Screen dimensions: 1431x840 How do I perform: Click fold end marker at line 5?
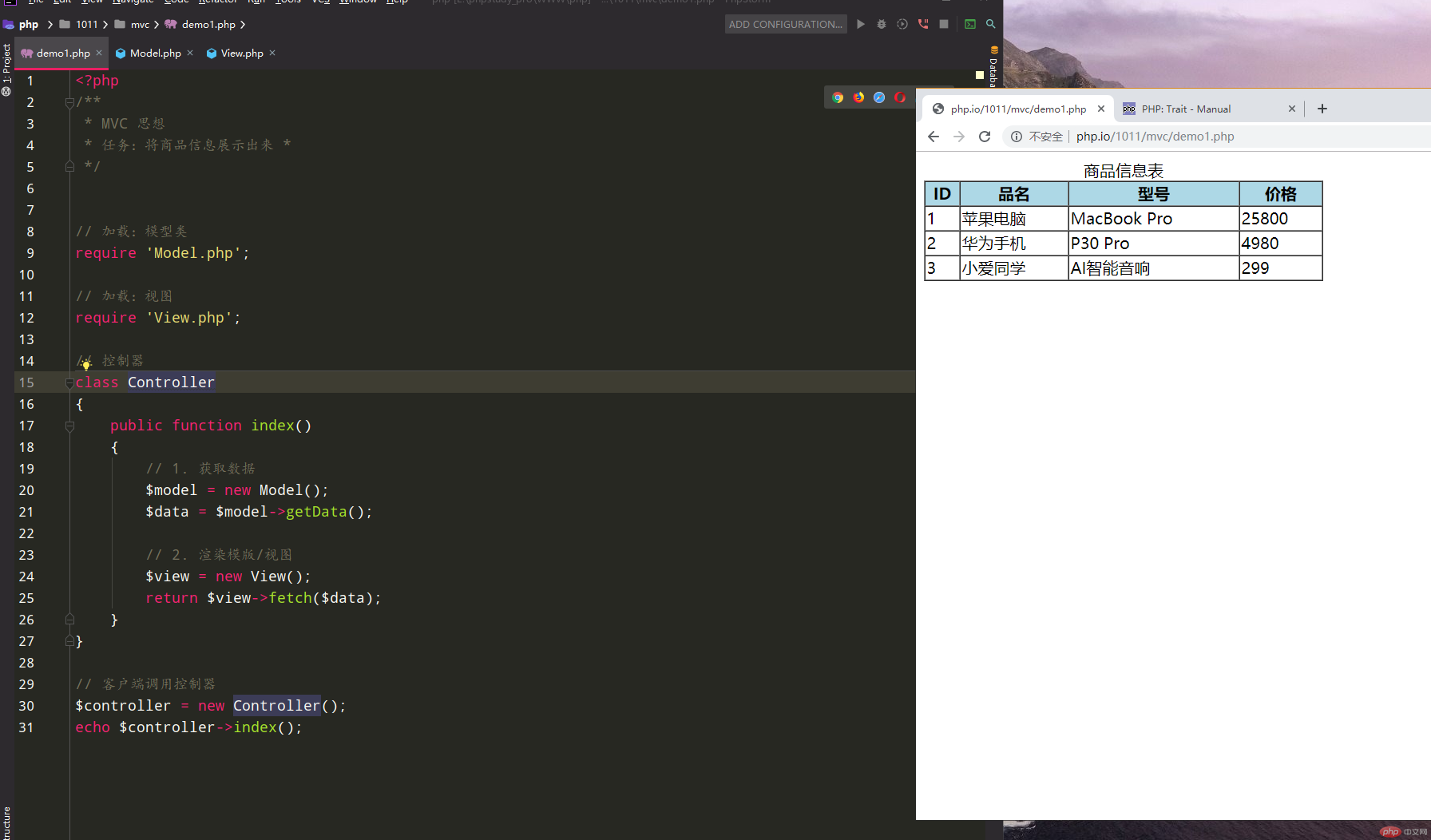click(69, 166)
